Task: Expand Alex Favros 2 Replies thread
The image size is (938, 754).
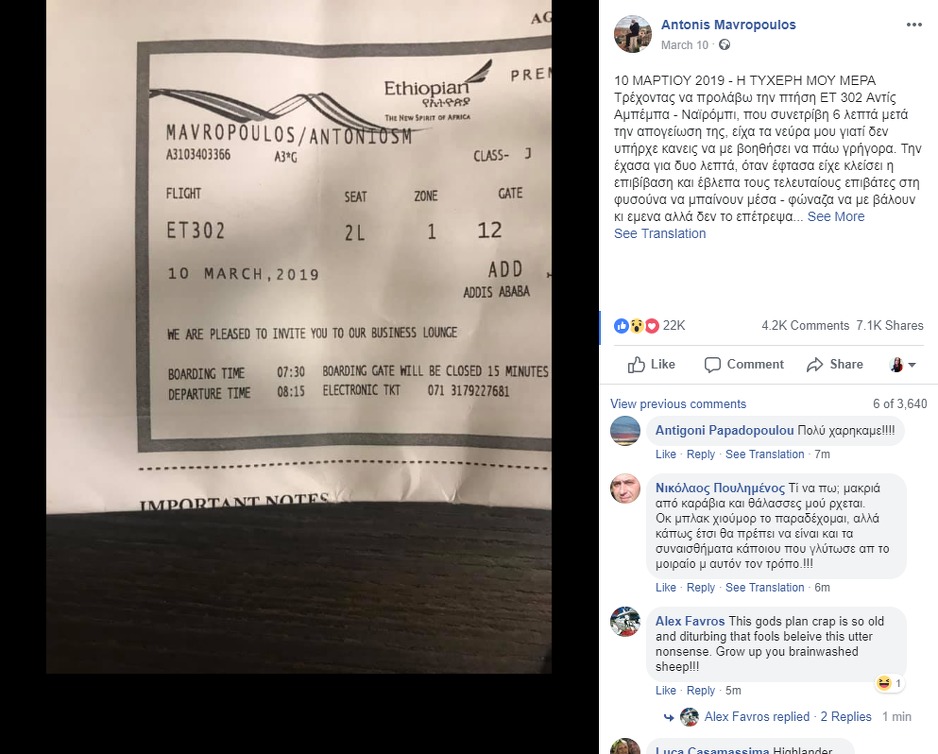Action: point(845,716)
